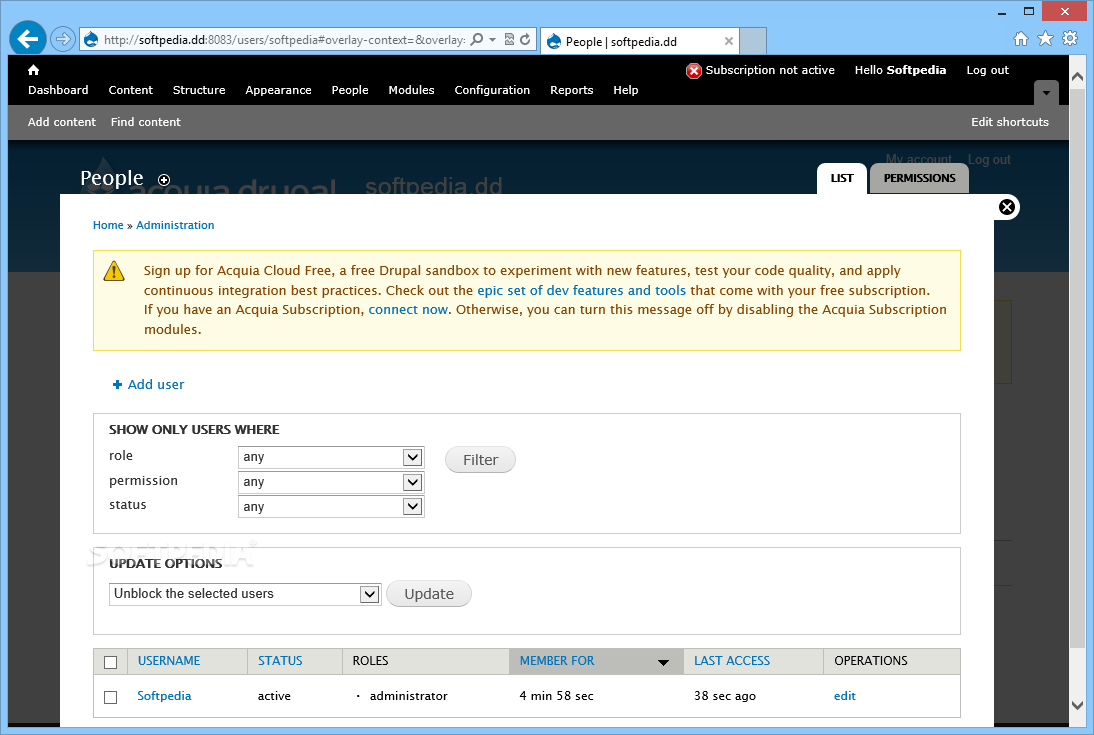Open the Update options dropdown

click(x=245, y=594)
